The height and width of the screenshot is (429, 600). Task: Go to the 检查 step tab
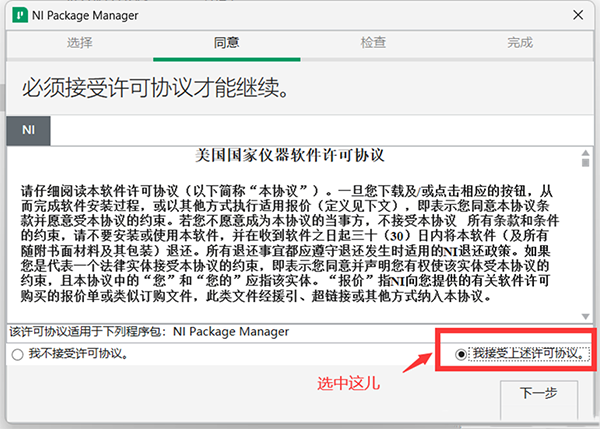373,42
